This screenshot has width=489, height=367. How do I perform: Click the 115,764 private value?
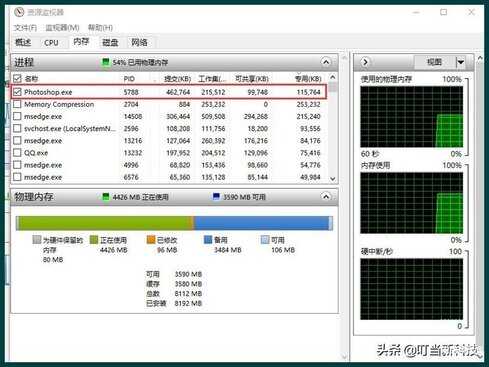tap(309, 92)
